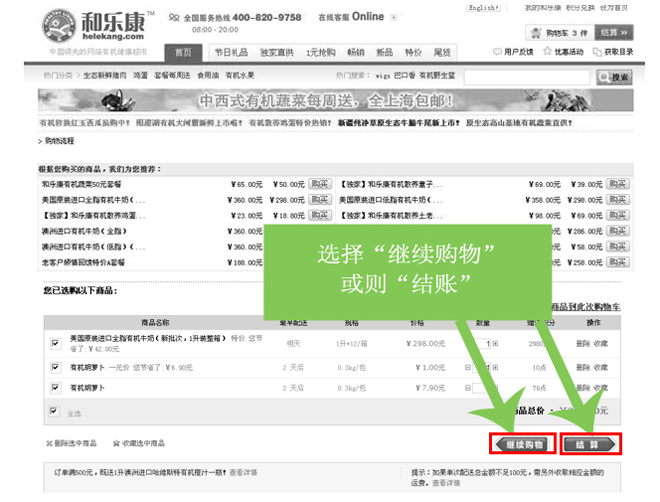Viewport: 660px width, 502px height.
Task: Click the shopping cart icon showing 3 件
Action: coord(536,33)
